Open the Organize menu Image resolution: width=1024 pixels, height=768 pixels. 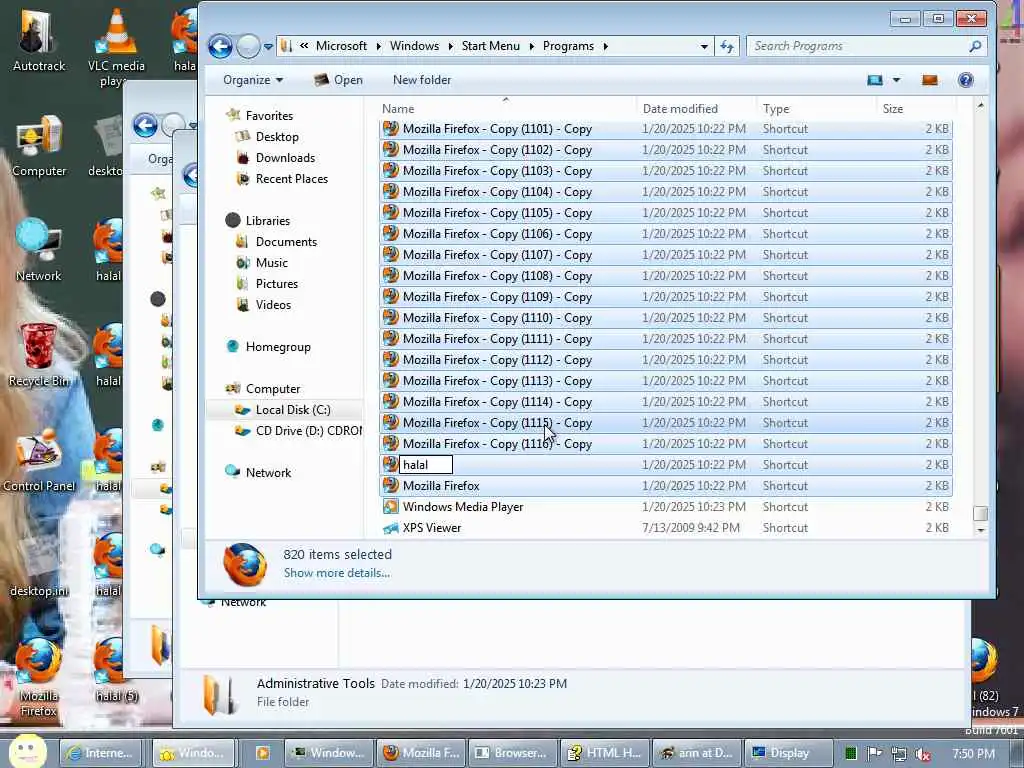click(253, 80)
